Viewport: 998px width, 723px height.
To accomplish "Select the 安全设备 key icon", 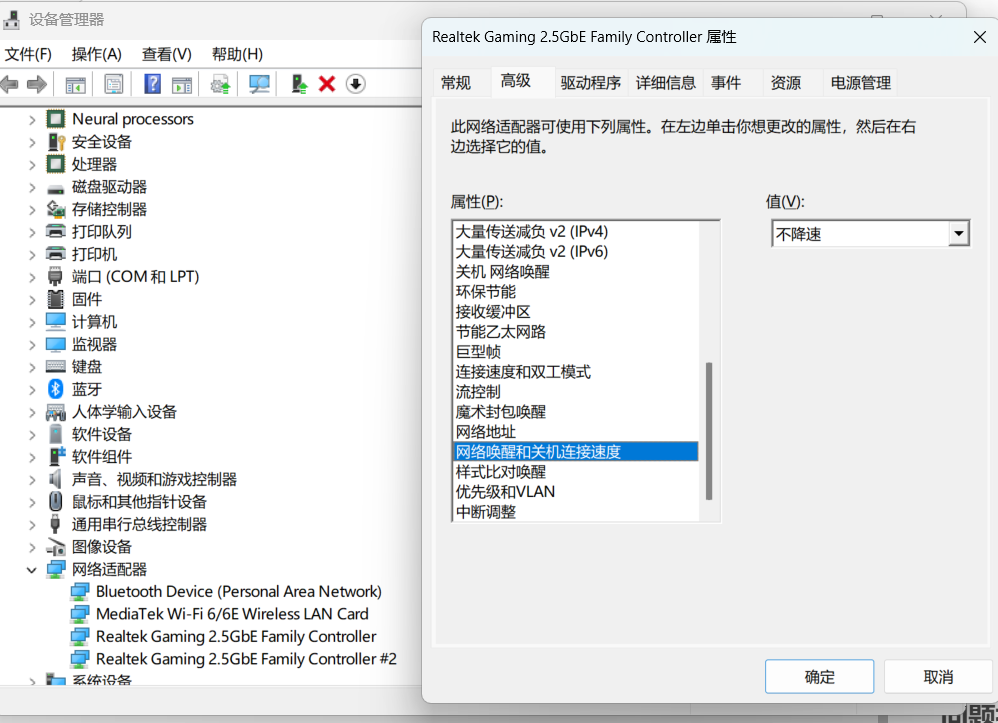I will (x=56, y=142).
